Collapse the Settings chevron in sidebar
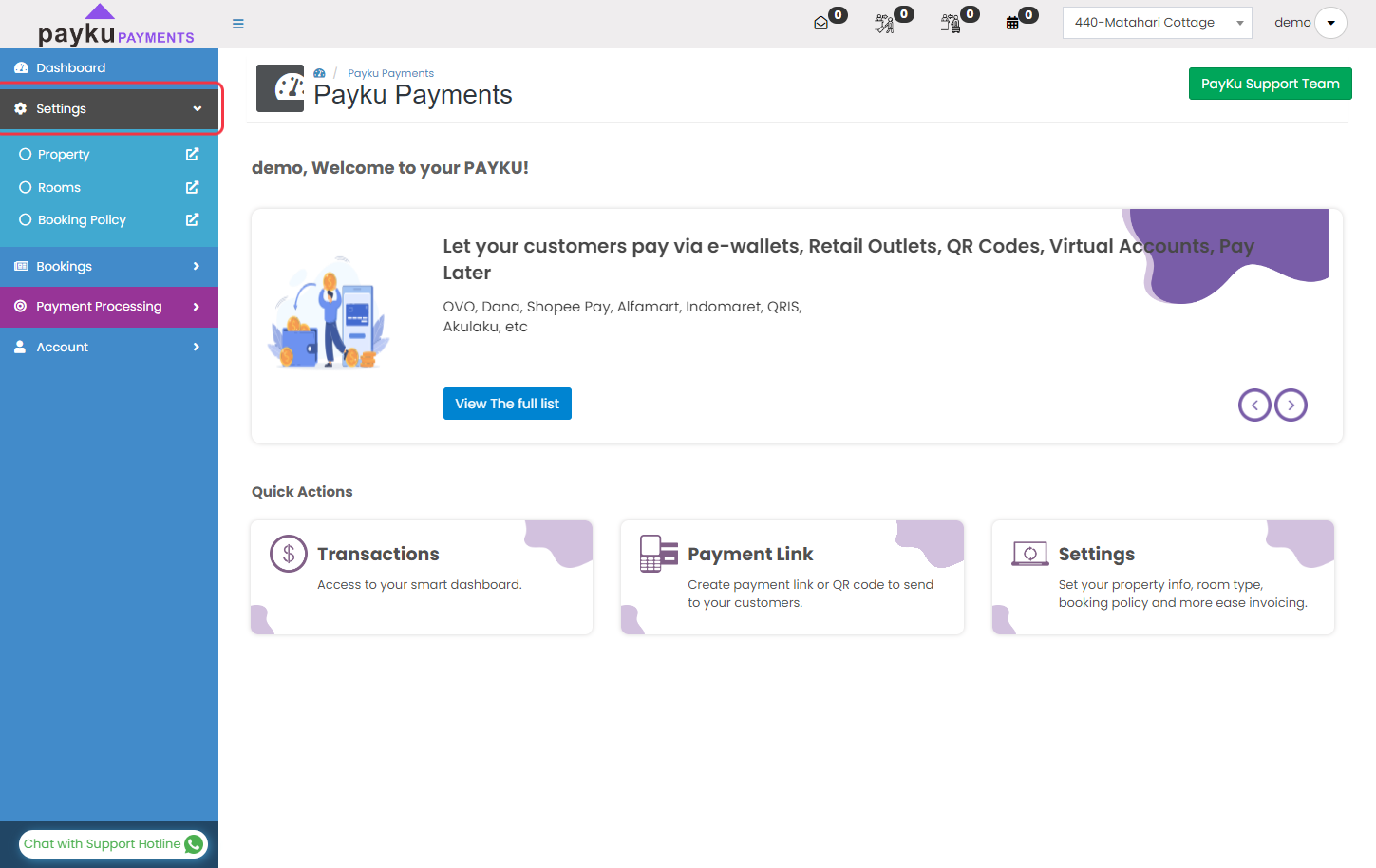 coord(198,108)
